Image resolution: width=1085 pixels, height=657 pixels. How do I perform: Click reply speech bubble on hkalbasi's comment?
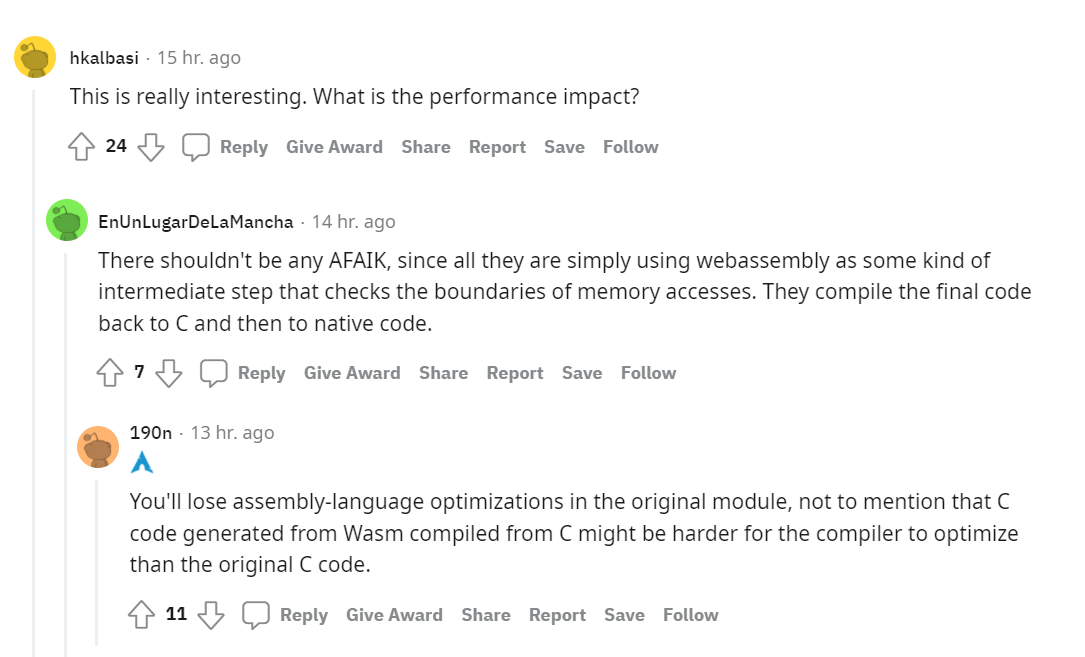(x=196, y=147)
